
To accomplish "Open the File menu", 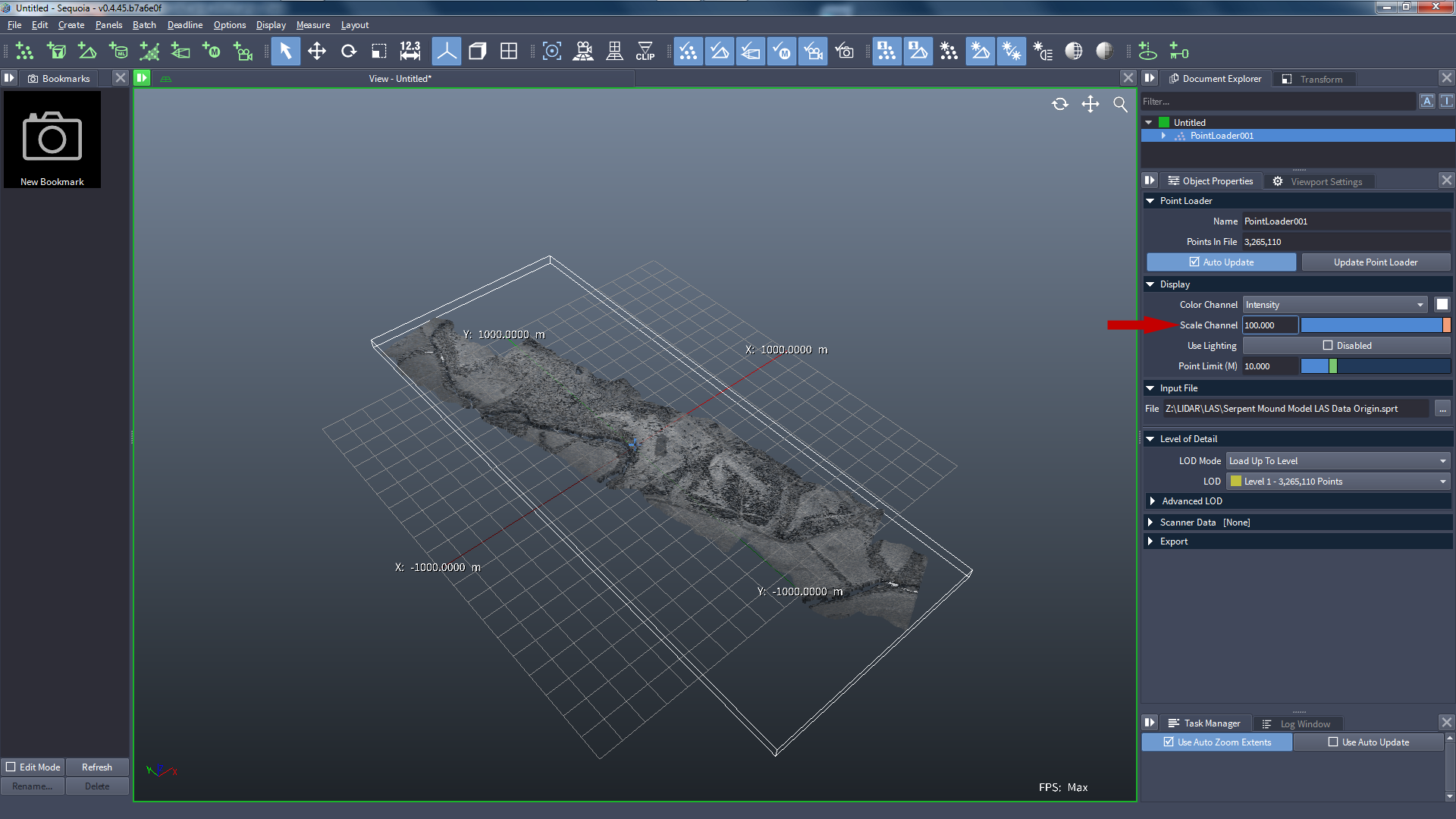I will (x=14, y=24).
